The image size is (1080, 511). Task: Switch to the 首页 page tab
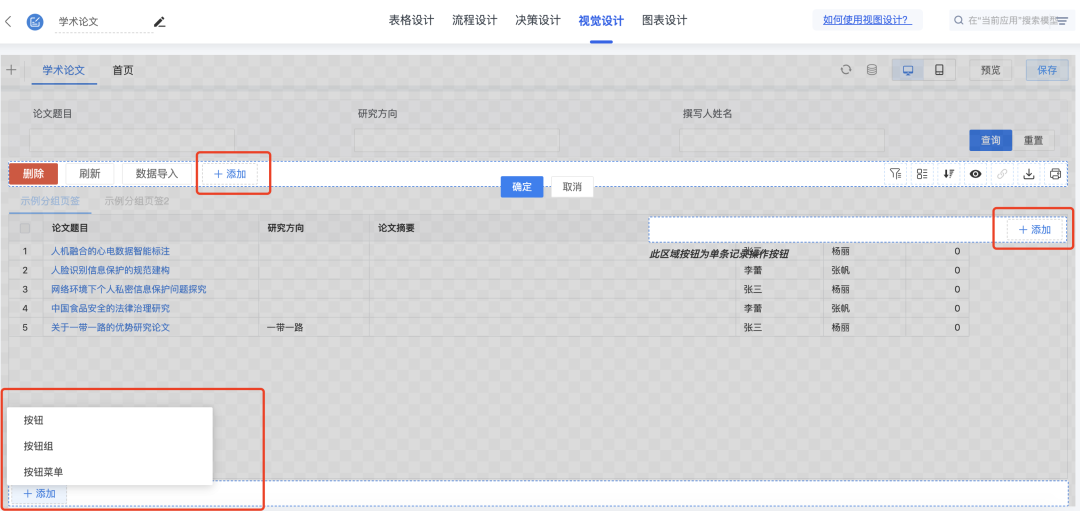[x=123, y=70]
